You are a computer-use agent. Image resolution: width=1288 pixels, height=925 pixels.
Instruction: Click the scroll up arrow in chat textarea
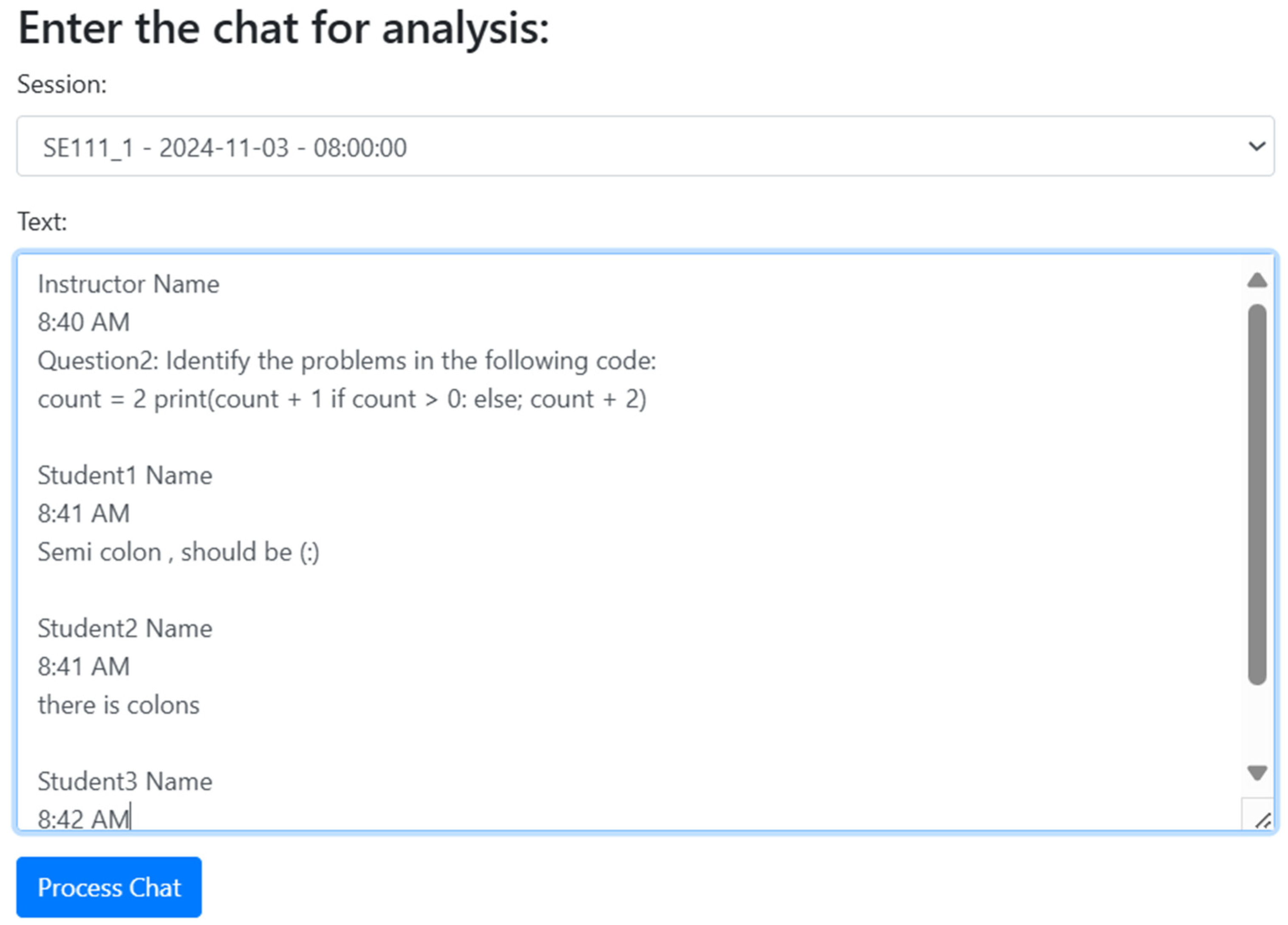(1257, 280)
